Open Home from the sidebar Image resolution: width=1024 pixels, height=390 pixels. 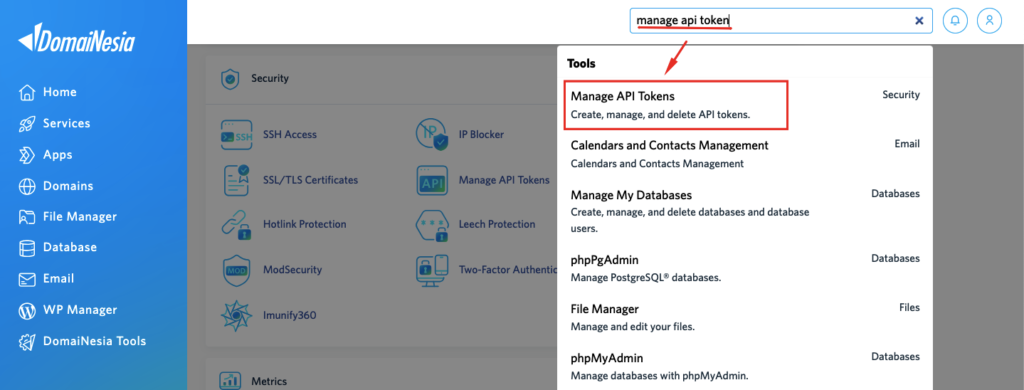click(x=59, y=92)
